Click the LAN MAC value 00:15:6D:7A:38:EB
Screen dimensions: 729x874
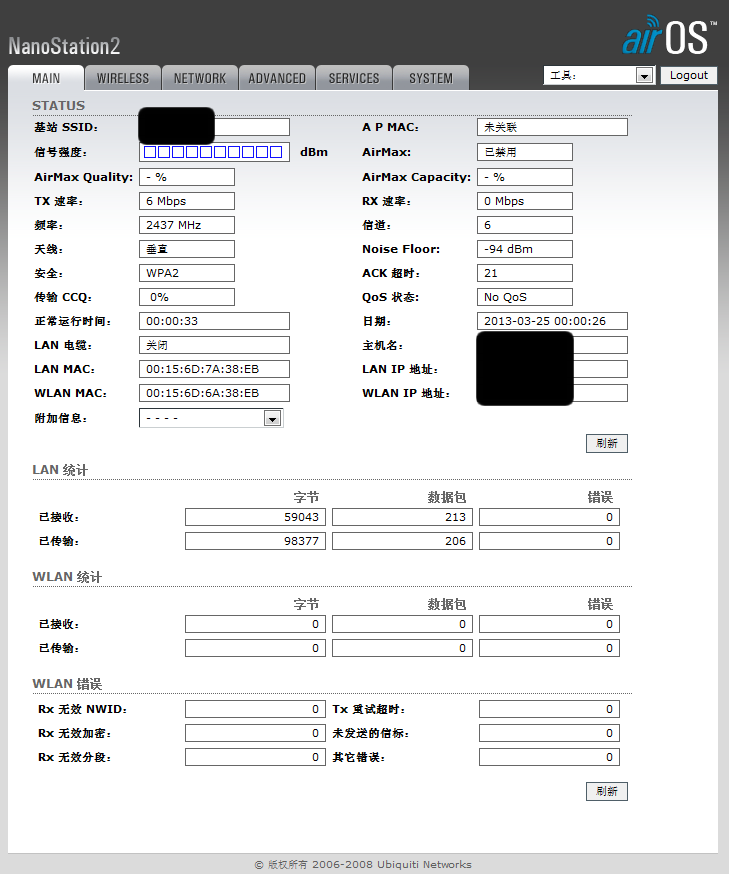[214, 369]
